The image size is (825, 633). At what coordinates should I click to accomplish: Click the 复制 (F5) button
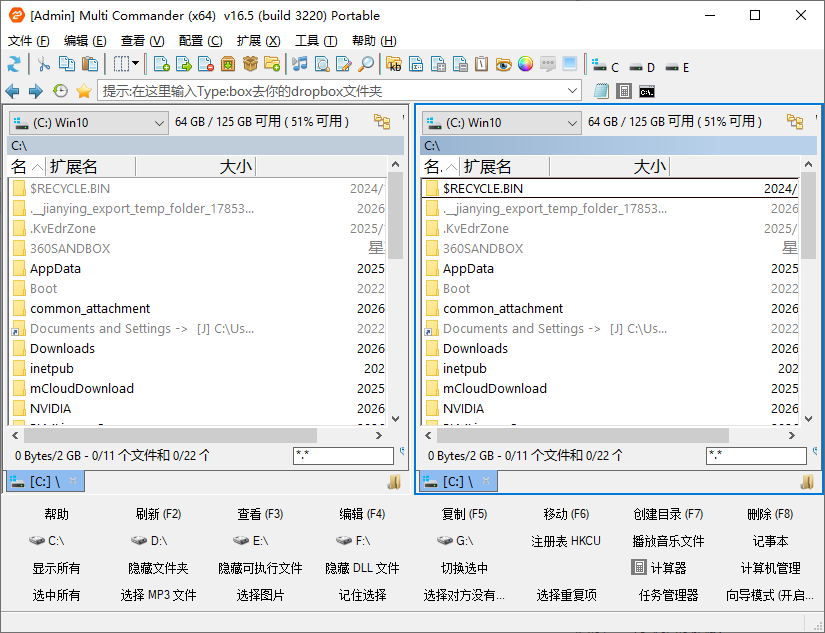point(464,514)
